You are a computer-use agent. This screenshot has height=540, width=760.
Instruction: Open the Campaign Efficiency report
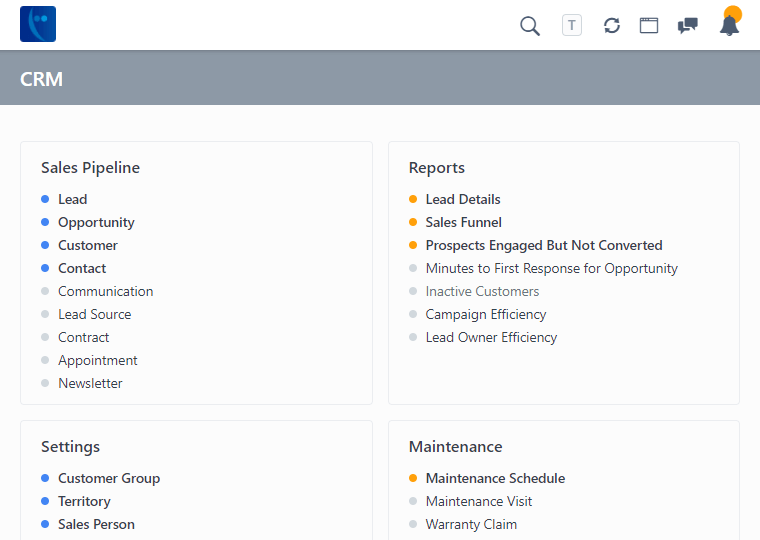(x=486, y=315)
